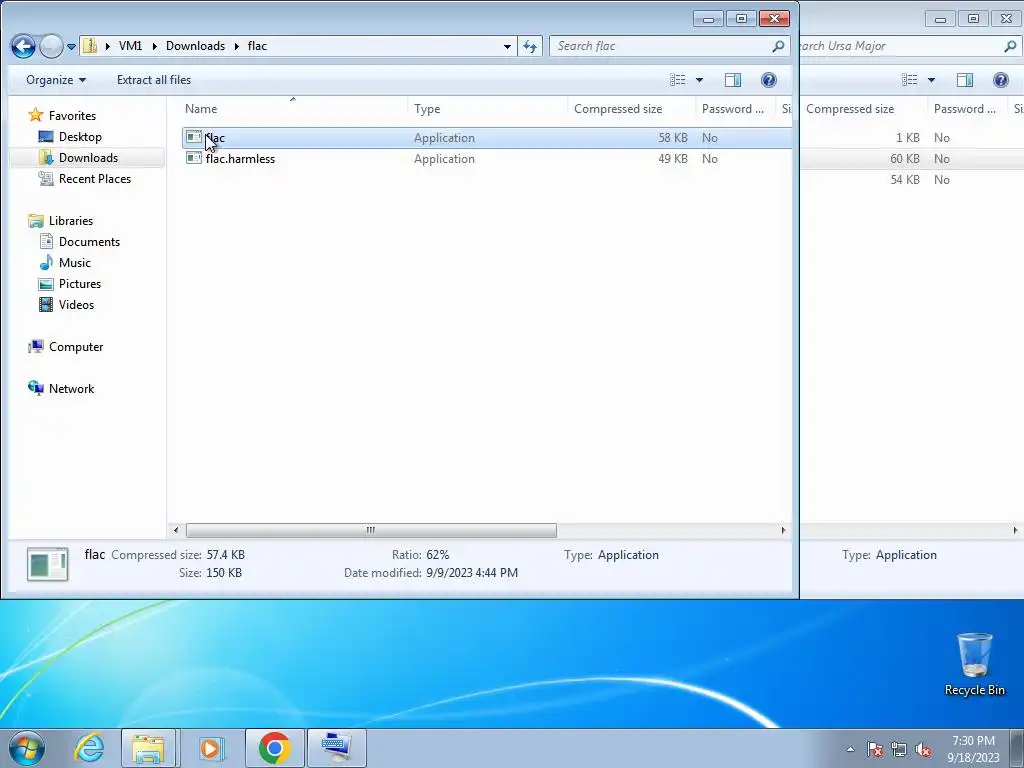Open the Music library
Viewport: 1024px width, 768px height.
tap(74, 263)
